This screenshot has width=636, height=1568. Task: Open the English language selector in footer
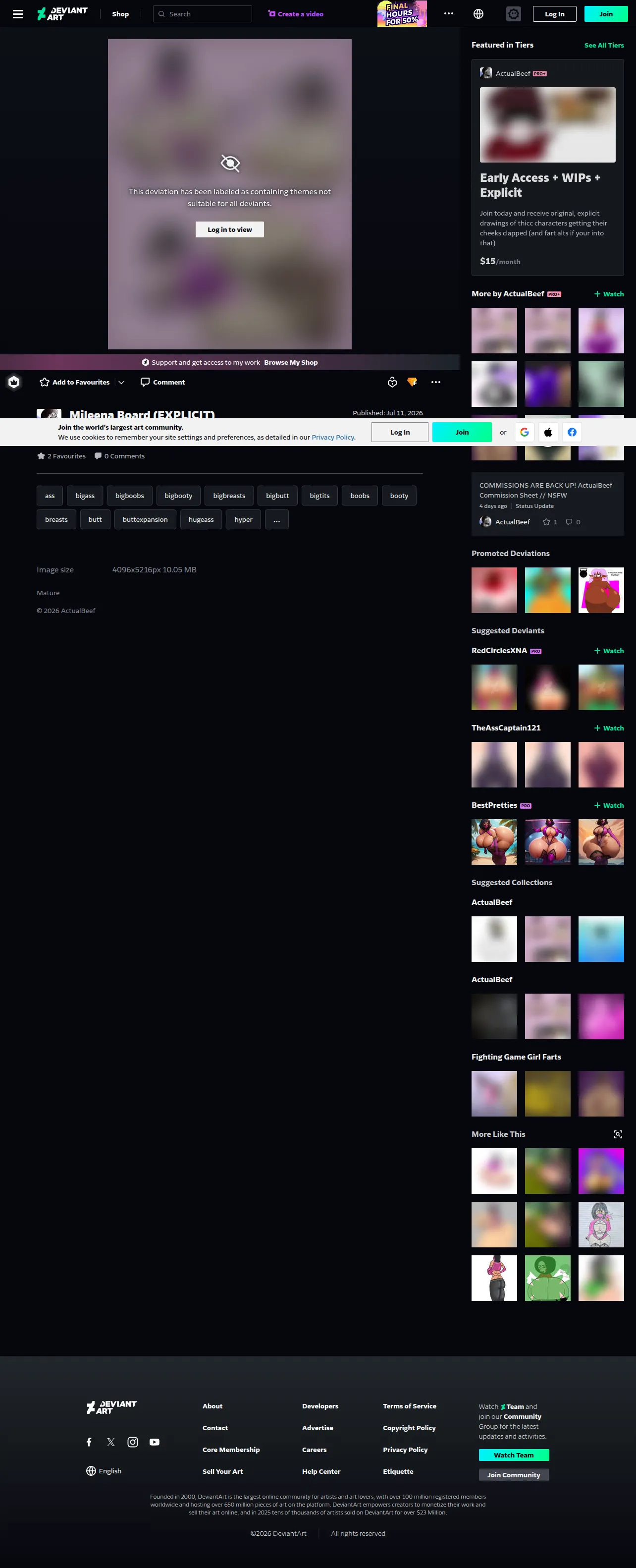coord(104,1470)
